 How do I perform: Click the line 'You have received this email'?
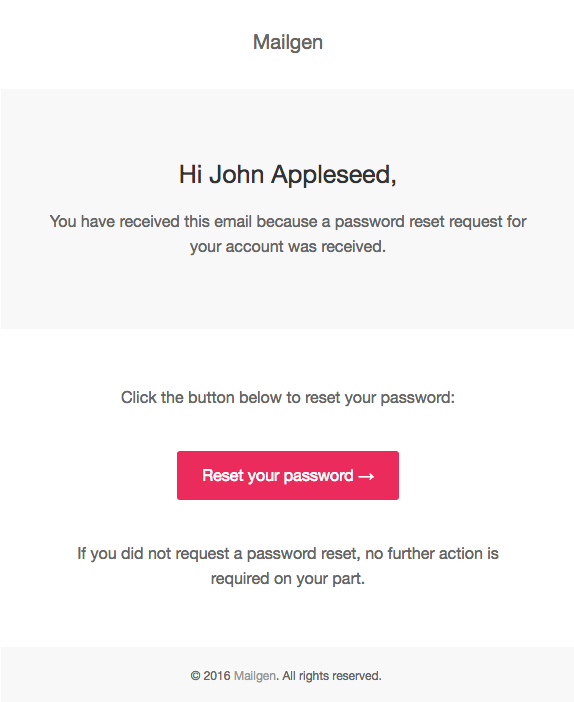[x=287, y=222]
